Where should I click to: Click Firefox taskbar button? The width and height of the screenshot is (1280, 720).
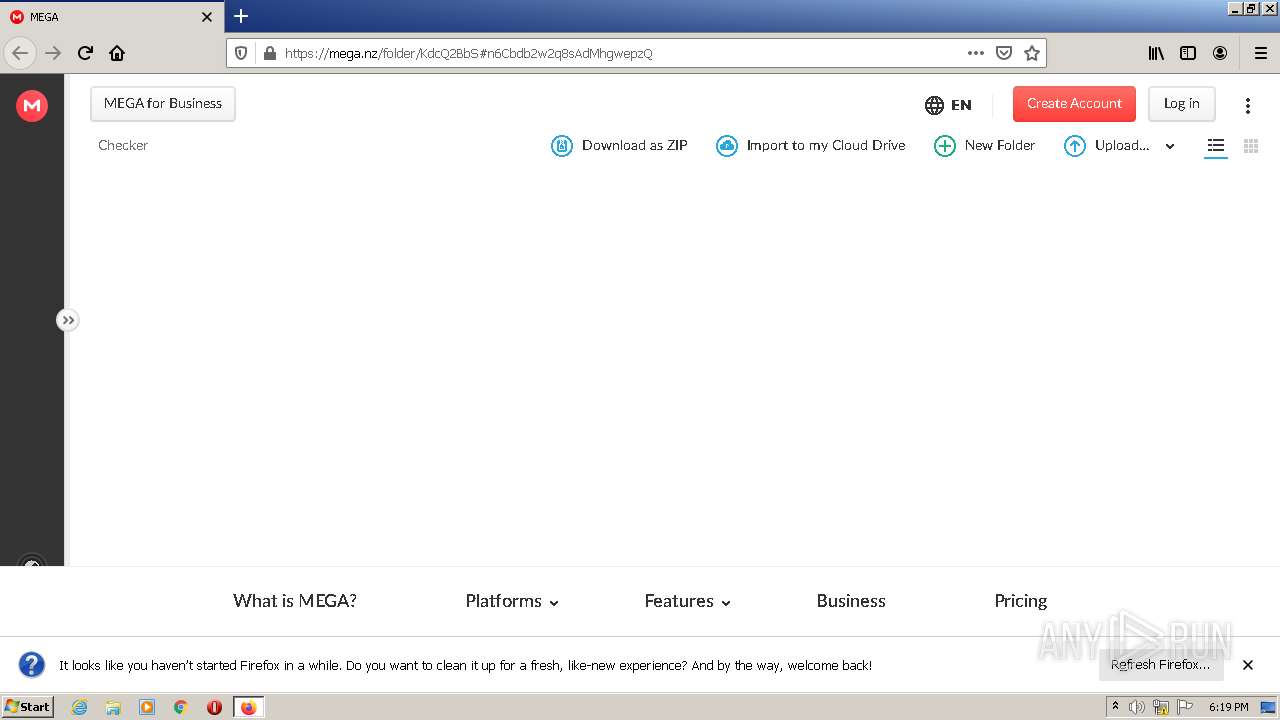pyautogui.click(x=248, y=707)
